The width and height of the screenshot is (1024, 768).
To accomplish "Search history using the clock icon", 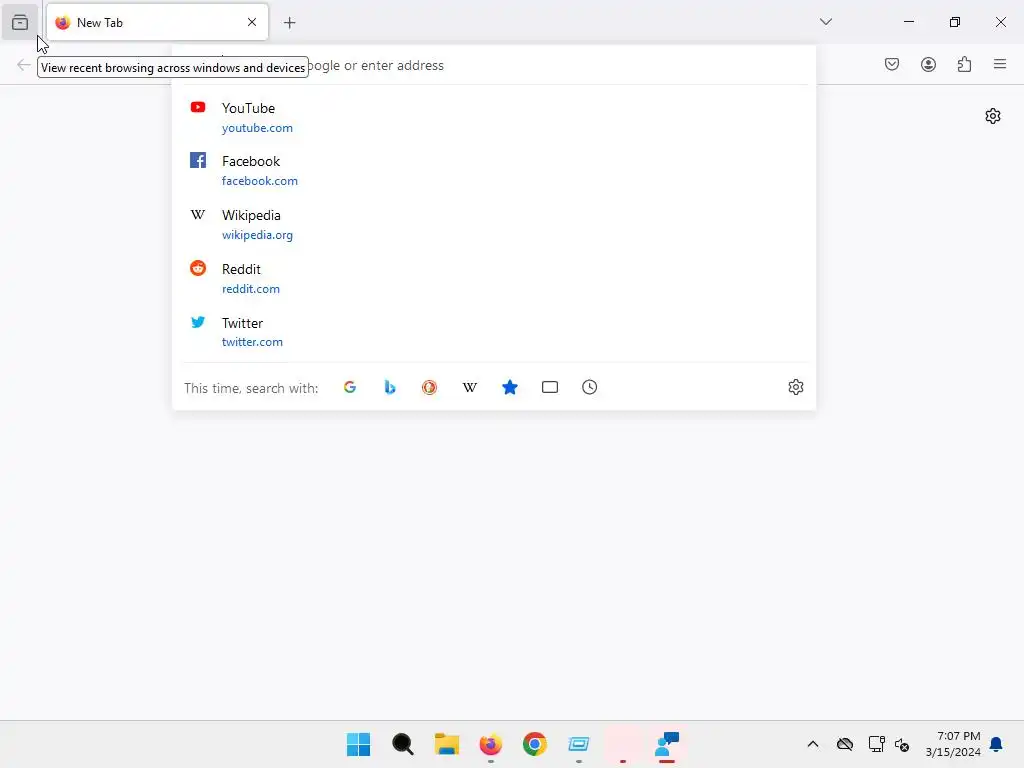I will coord(590,387).
